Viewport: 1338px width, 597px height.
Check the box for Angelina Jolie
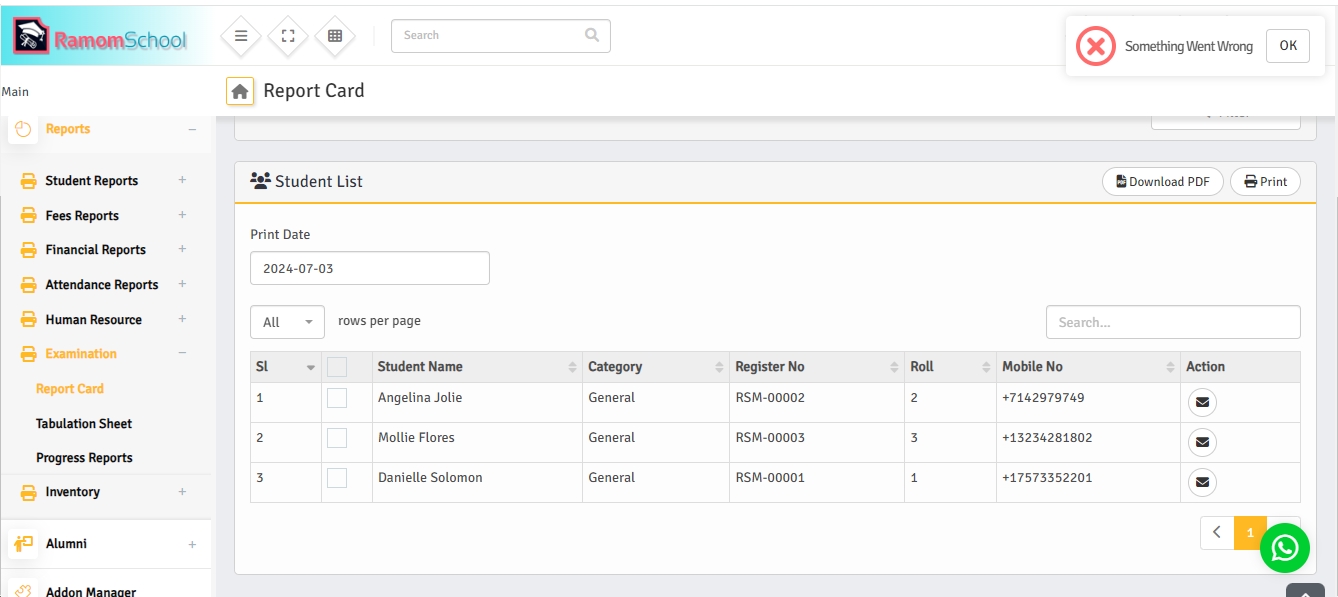pyautogui.click(x=337, y=398)
